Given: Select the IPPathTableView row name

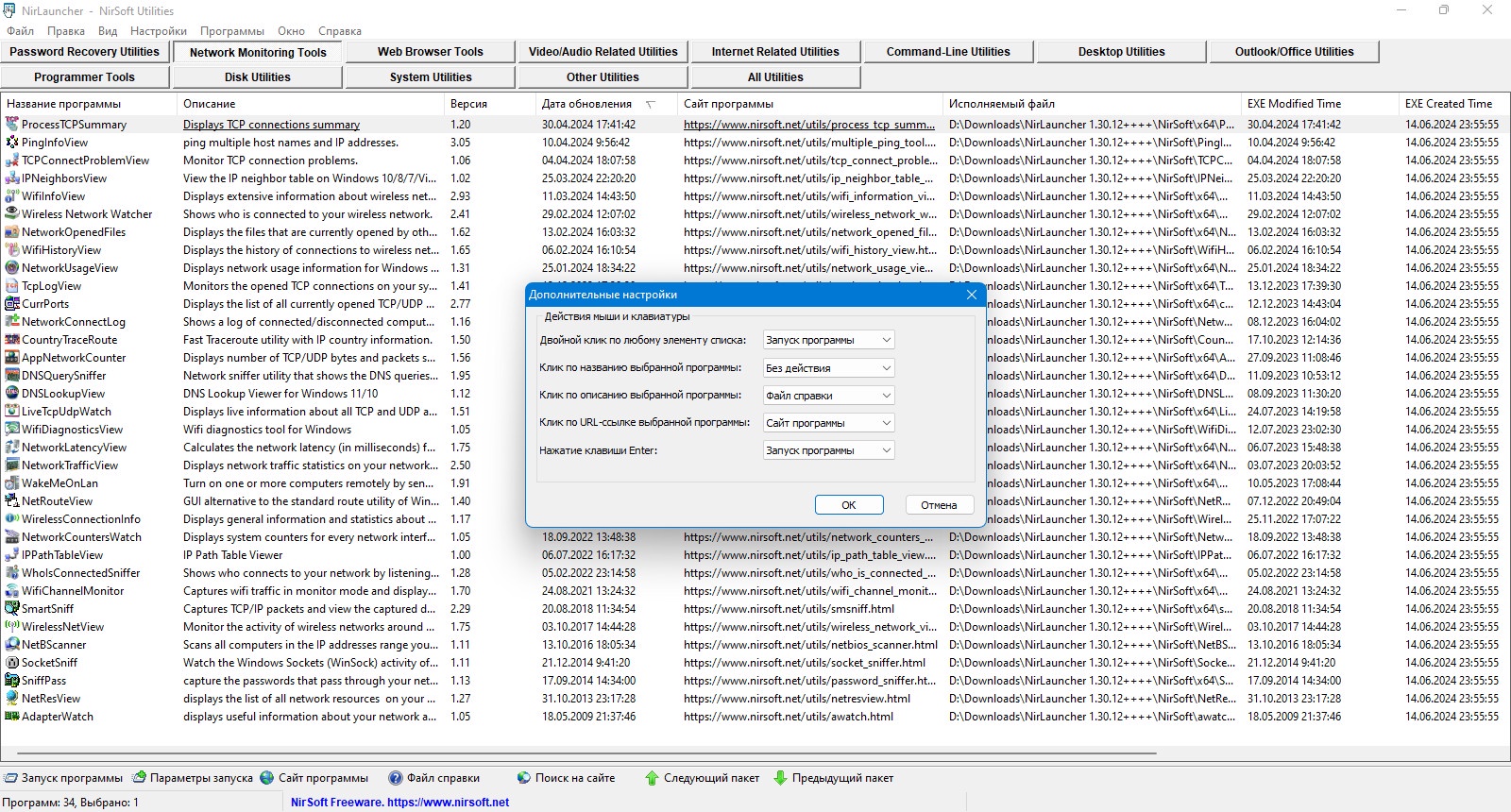Looking at the screenshot, I should point(62,555).
